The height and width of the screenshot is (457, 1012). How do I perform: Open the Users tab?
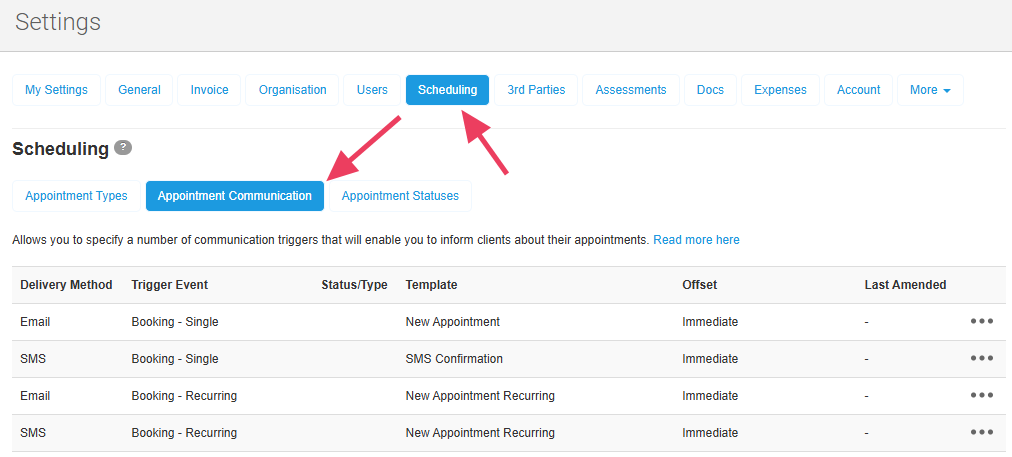[372, 90]
